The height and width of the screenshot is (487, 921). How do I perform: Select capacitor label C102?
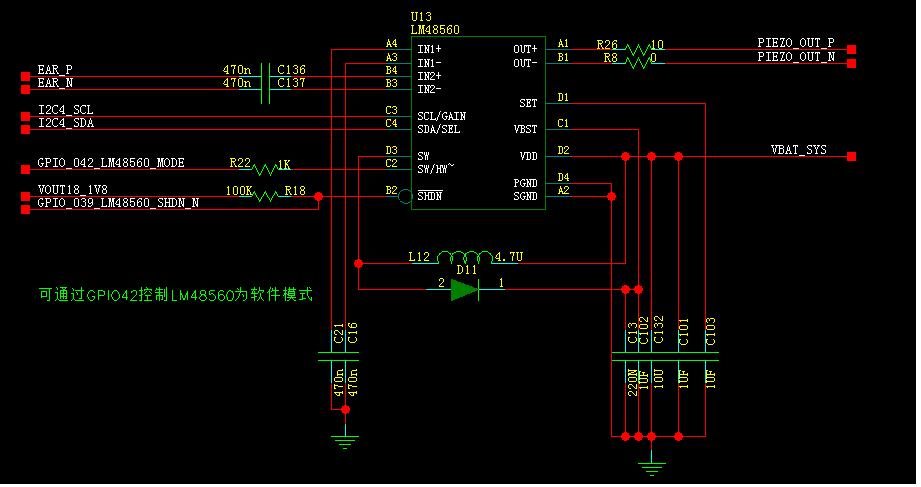(x=644, y=331)
